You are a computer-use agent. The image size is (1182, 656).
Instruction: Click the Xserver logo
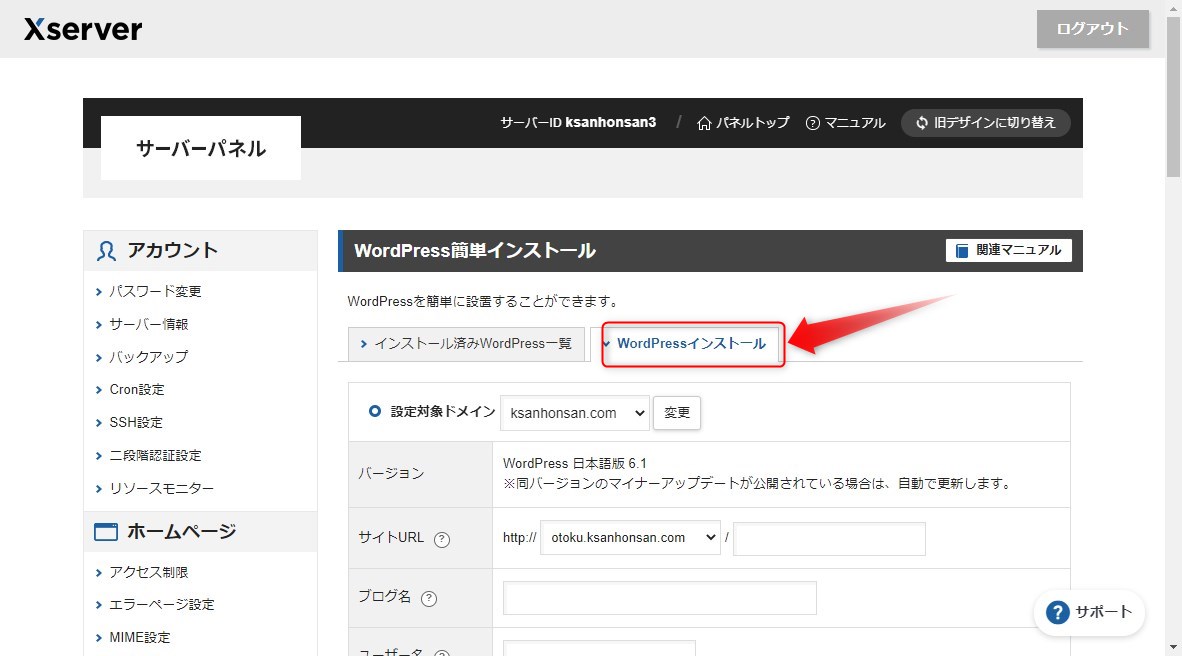click(82, 29)
